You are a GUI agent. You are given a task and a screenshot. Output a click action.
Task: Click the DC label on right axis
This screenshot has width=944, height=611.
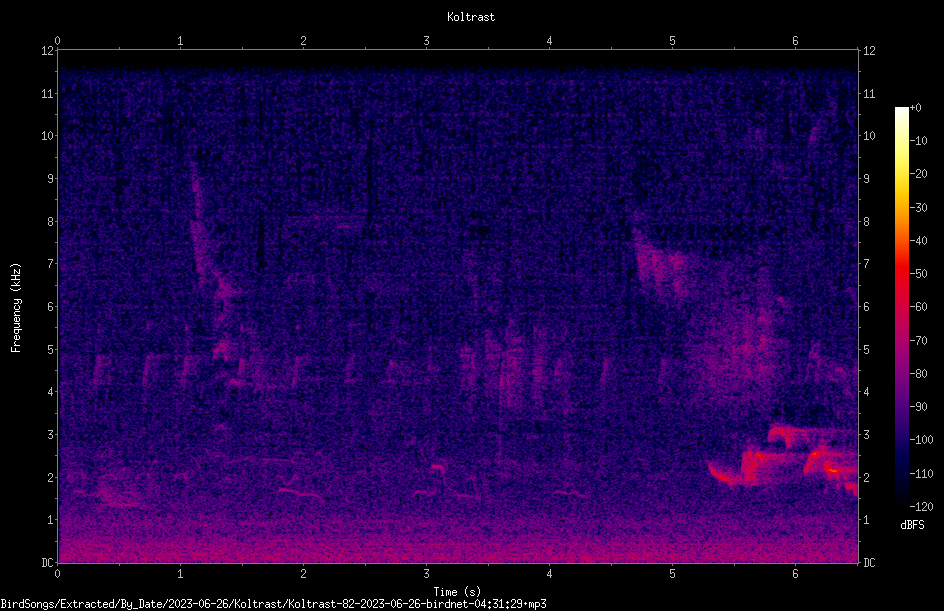tap(869, 563)
